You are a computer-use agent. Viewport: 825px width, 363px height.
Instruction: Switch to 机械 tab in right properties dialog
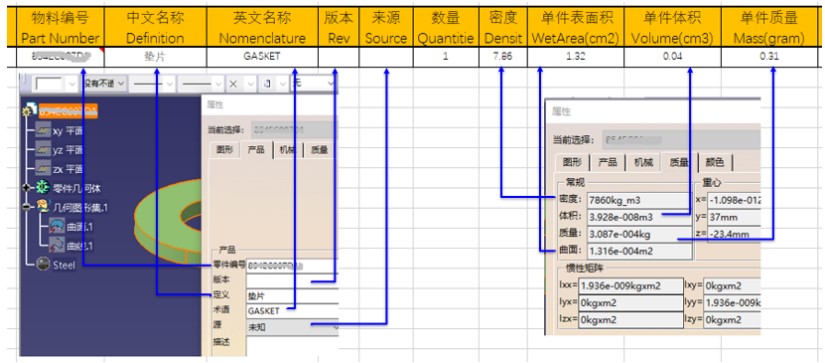click(x=643, y=163)
